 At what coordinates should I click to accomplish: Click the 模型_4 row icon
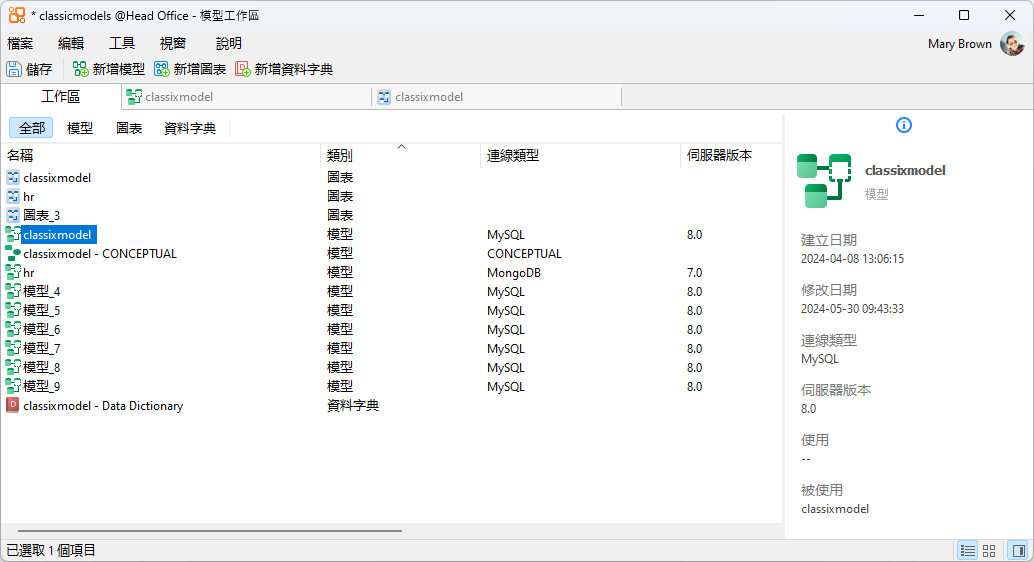coord(13,291)
